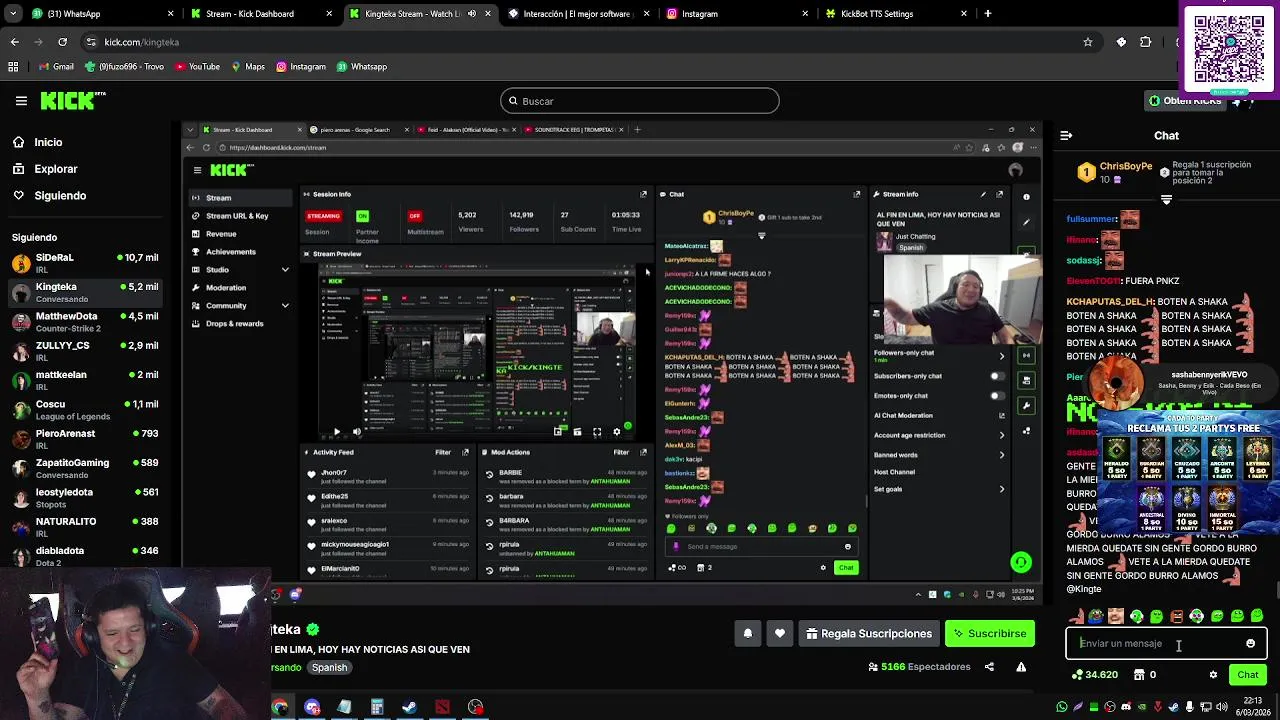Expand the chat leaderboard chevron

pos(1166,200)
